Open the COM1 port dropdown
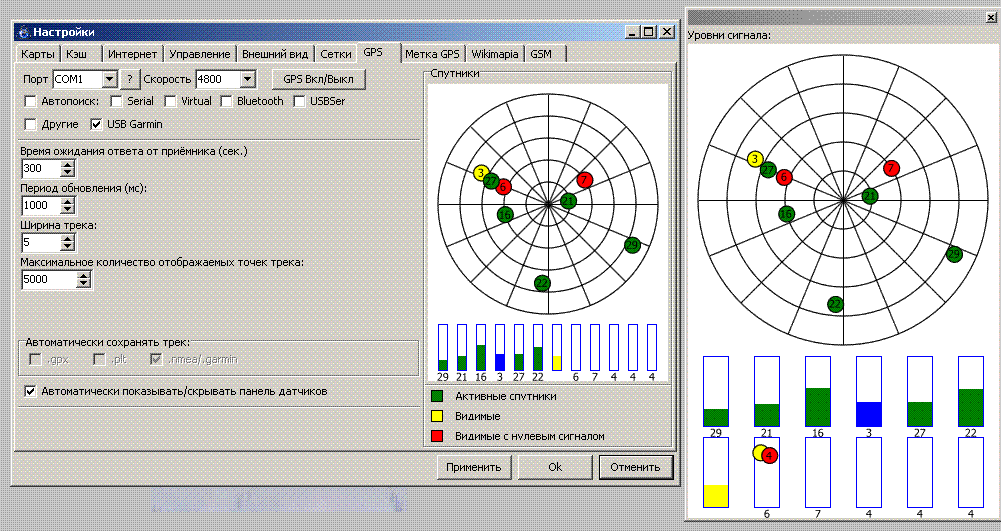 tap(109, 79)
